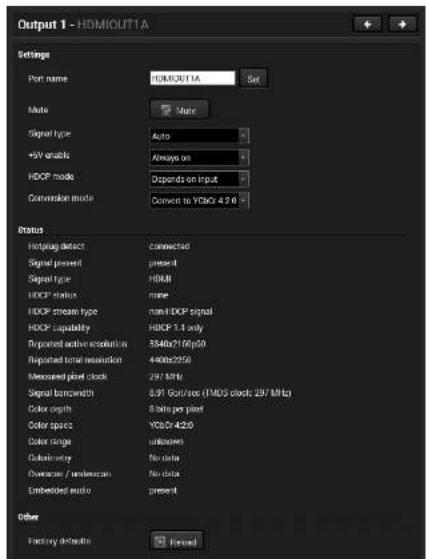Select the 'YCbCr 4:2:0' color space value
Viewport: 426px width, 559px height.
click(171, 425)
